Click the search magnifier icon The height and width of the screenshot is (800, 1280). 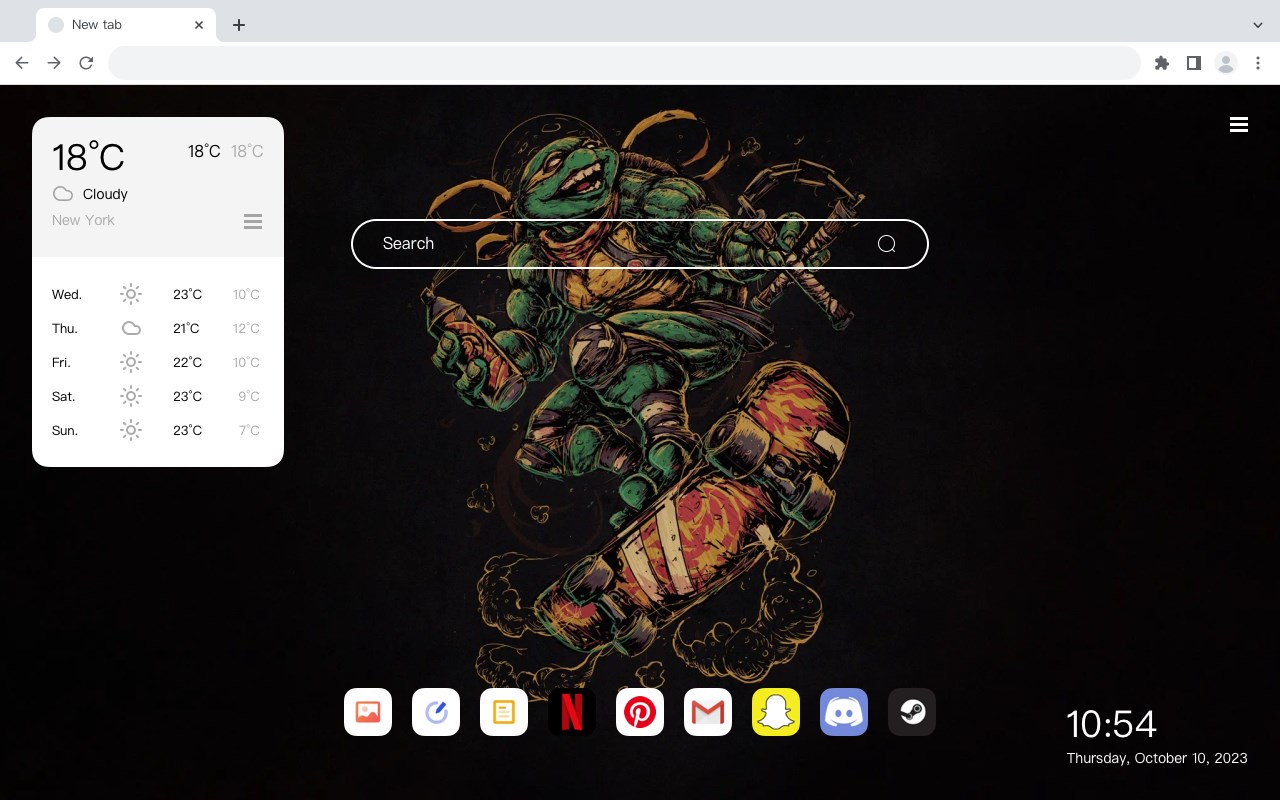(886, 244)
